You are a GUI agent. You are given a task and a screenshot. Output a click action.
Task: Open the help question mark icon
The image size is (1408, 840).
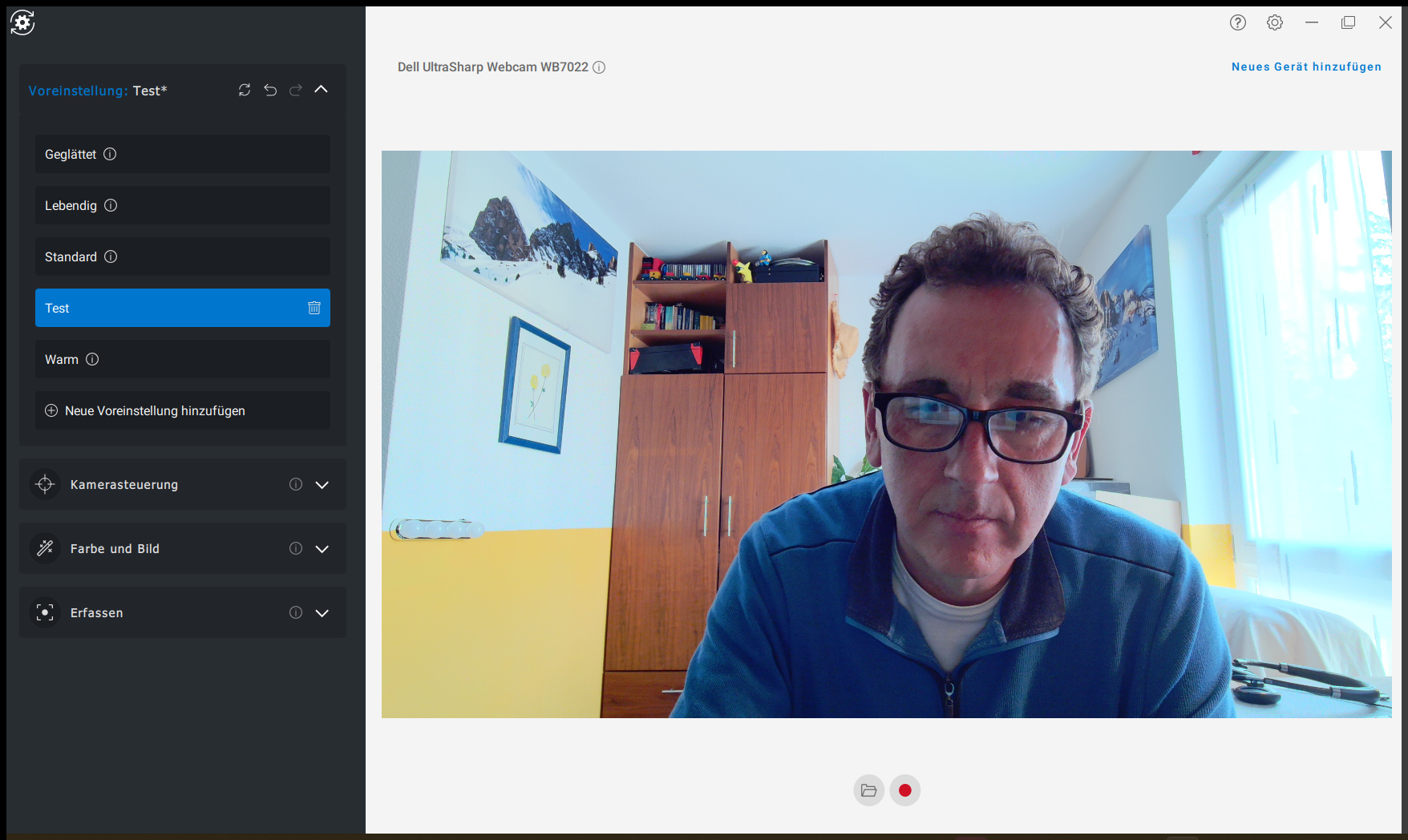1238,22
